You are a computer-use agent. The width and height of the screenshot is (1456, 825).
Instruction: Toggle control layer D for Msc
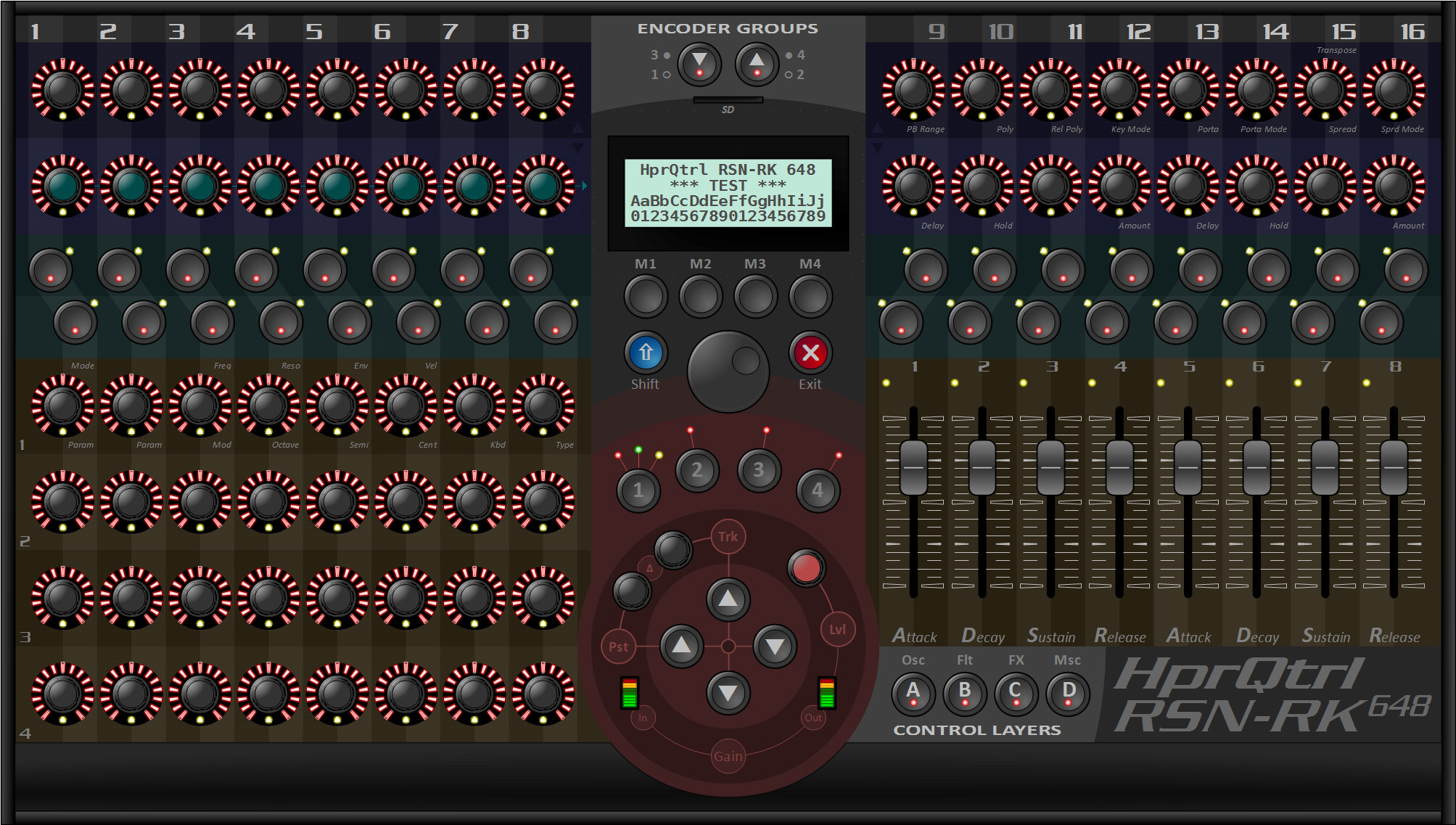click(x=1068, y=693)
